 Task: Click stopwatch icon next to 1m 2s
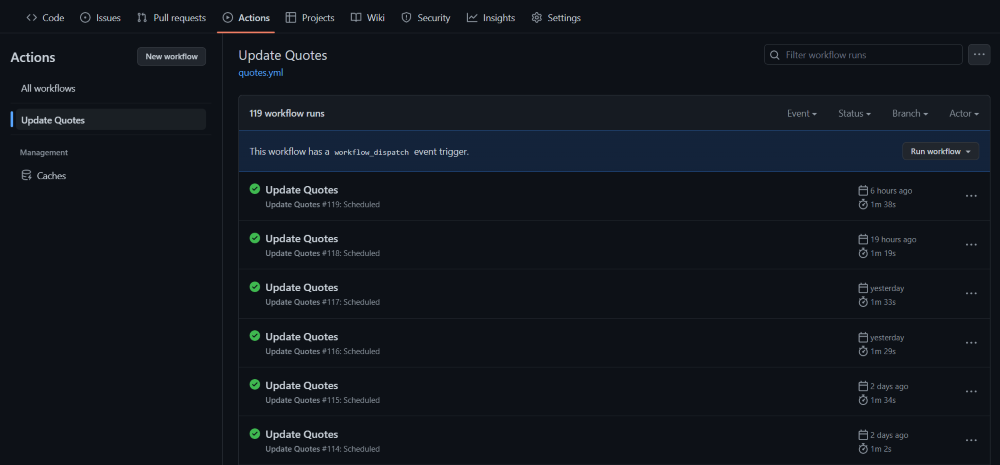click(x=864, y=449)
